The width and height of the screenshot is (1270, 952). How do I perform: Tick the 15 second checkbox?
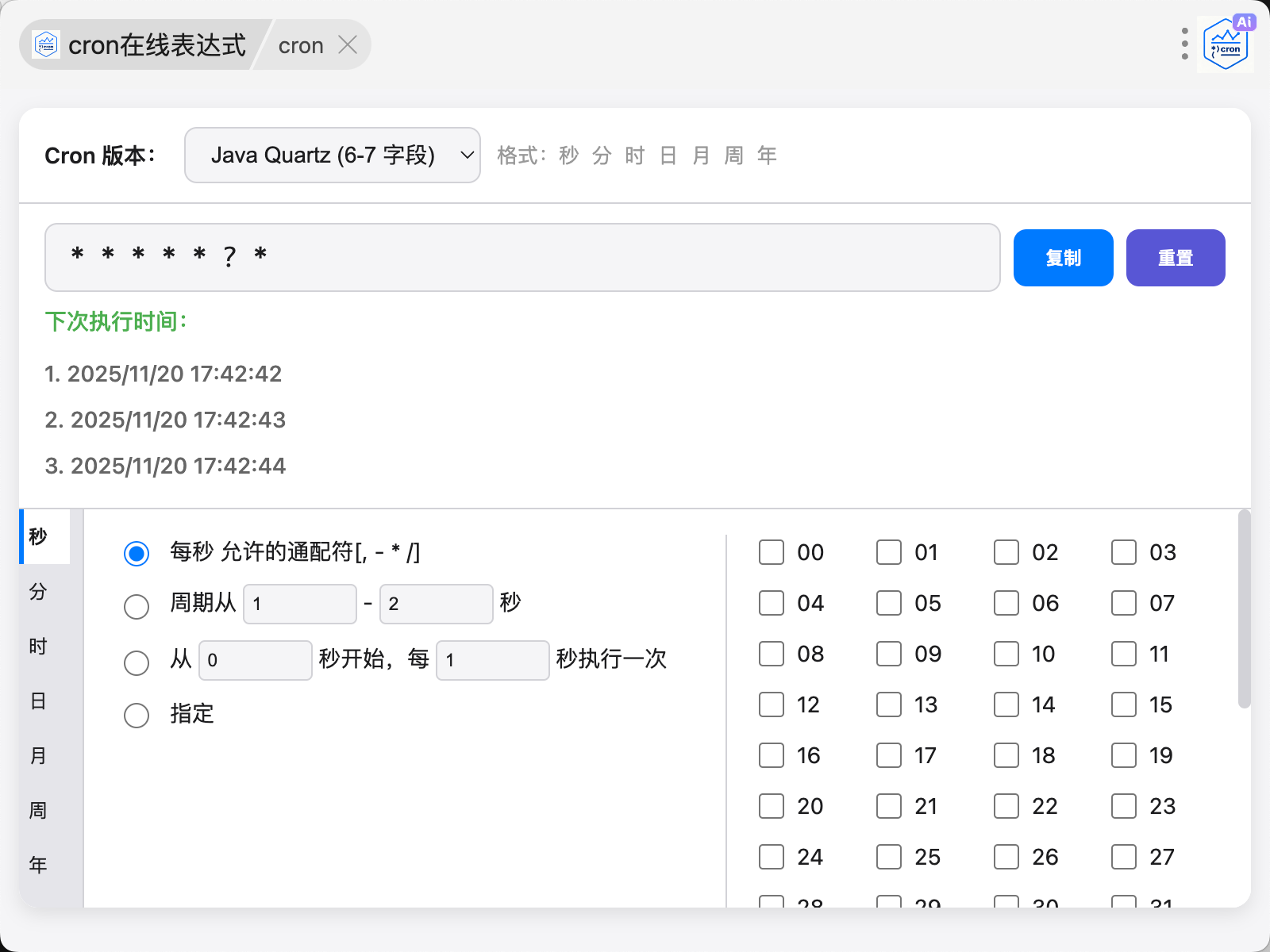point(1124,704)
